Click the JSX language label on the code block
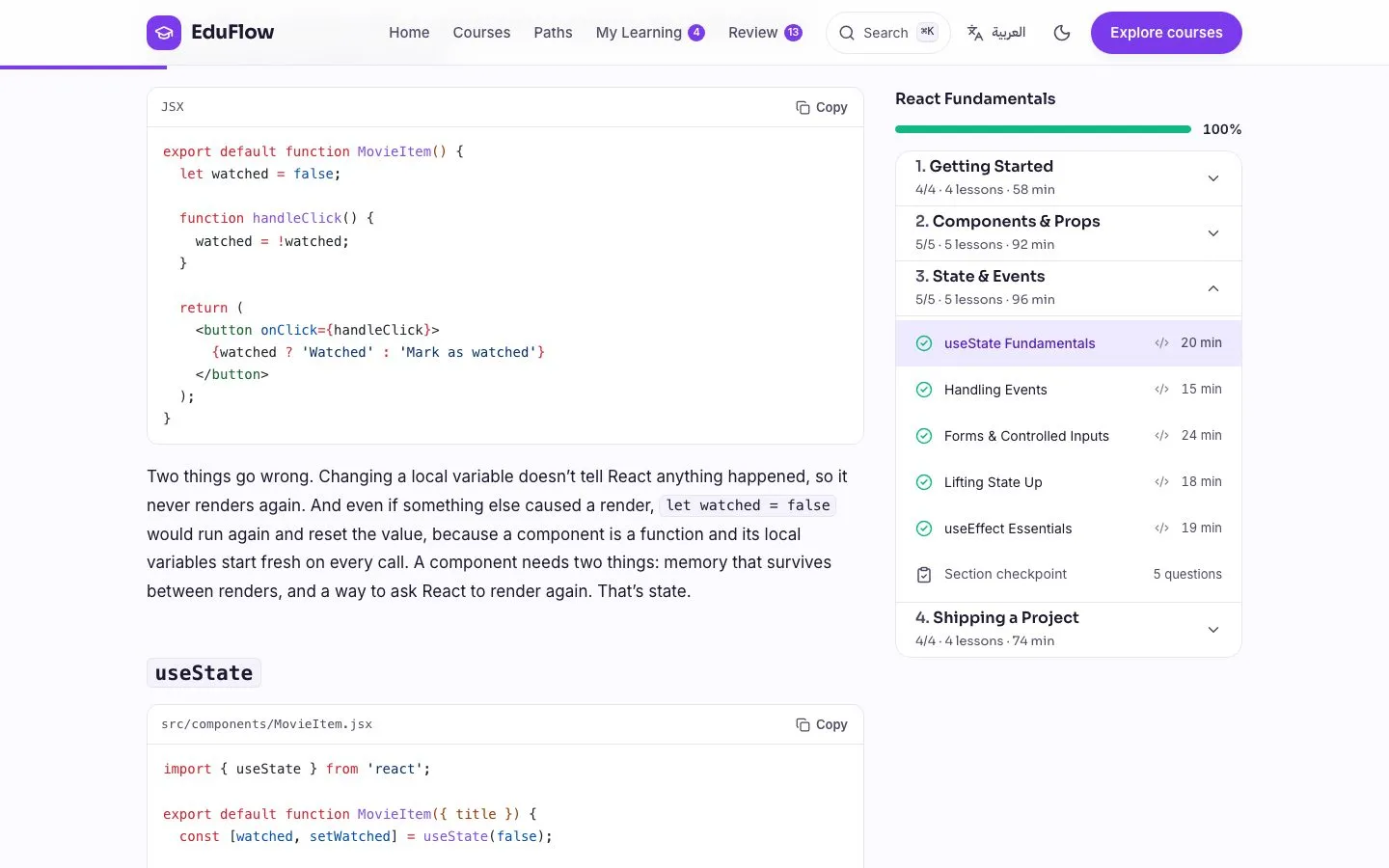The width and height of the screenshot is (1389, 868). tap(173, 107)
